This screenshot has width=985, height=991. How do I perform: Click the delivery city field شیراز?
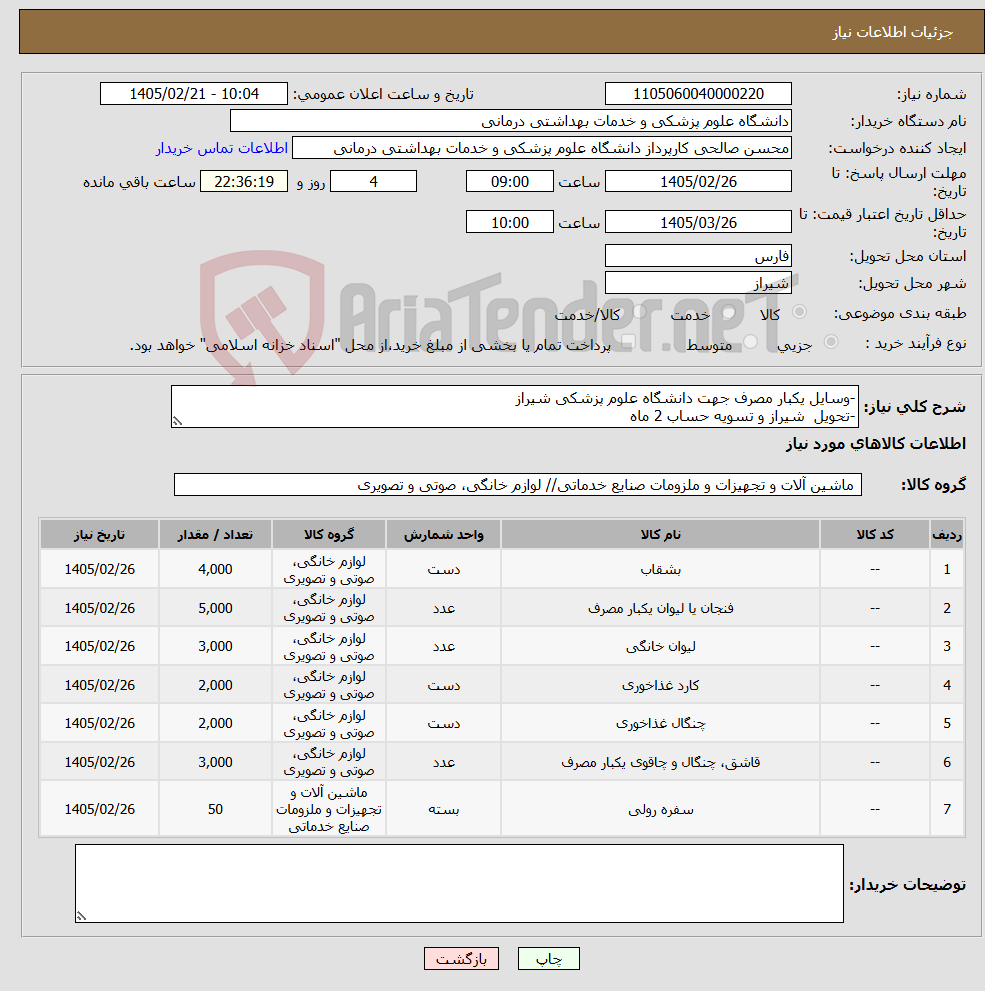698,283
